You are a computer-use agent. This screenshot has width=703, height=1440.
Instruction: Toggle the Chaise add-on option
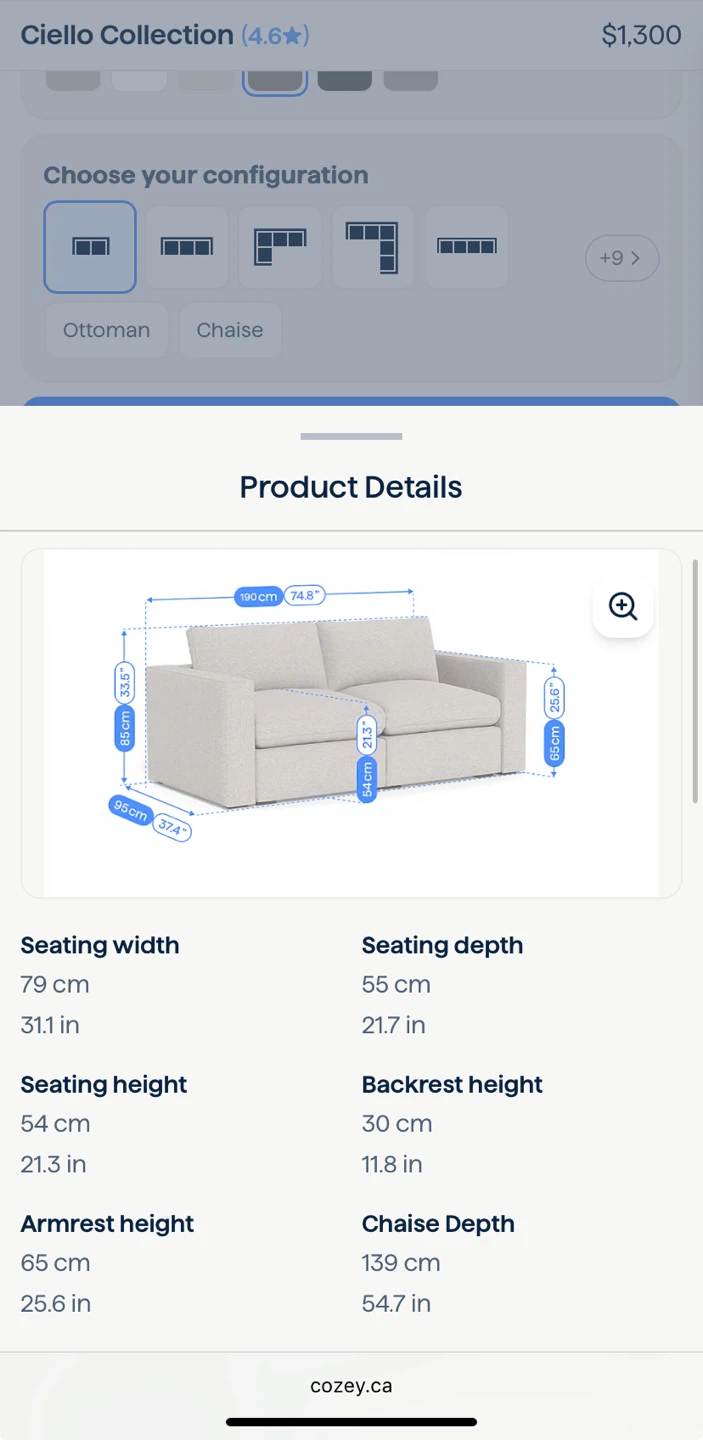[x=230, y=331]
